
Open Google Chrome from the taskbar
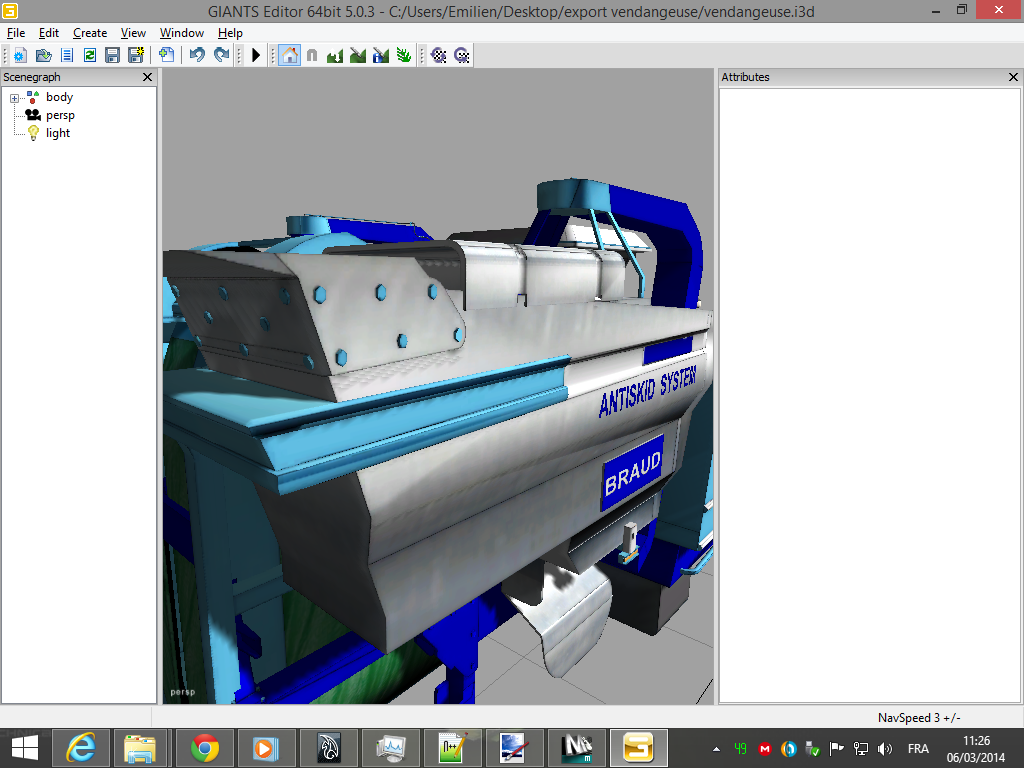(x=204, y=748)
